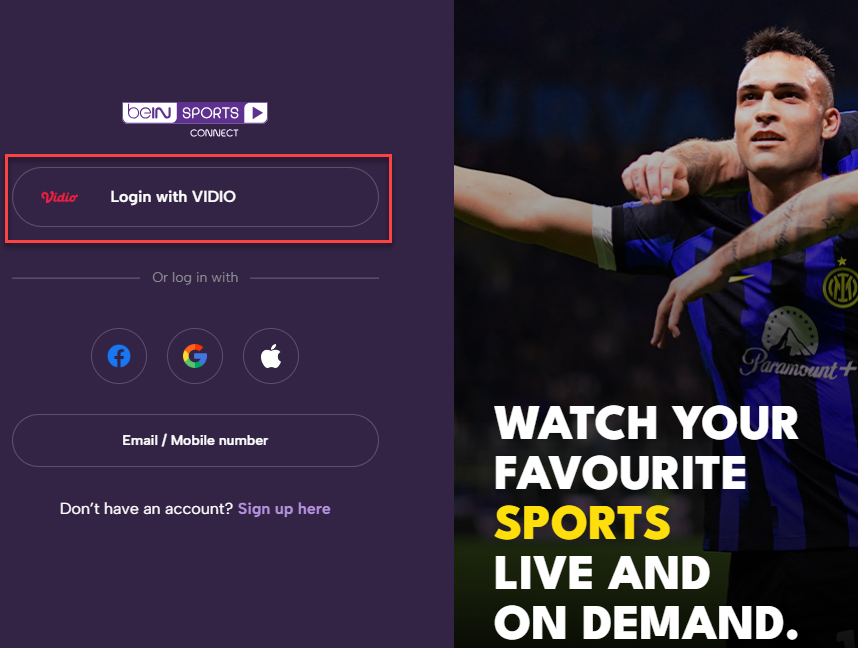Select Login with VIDIO
Screen dimensions: 858x648
tap(195, 197)
